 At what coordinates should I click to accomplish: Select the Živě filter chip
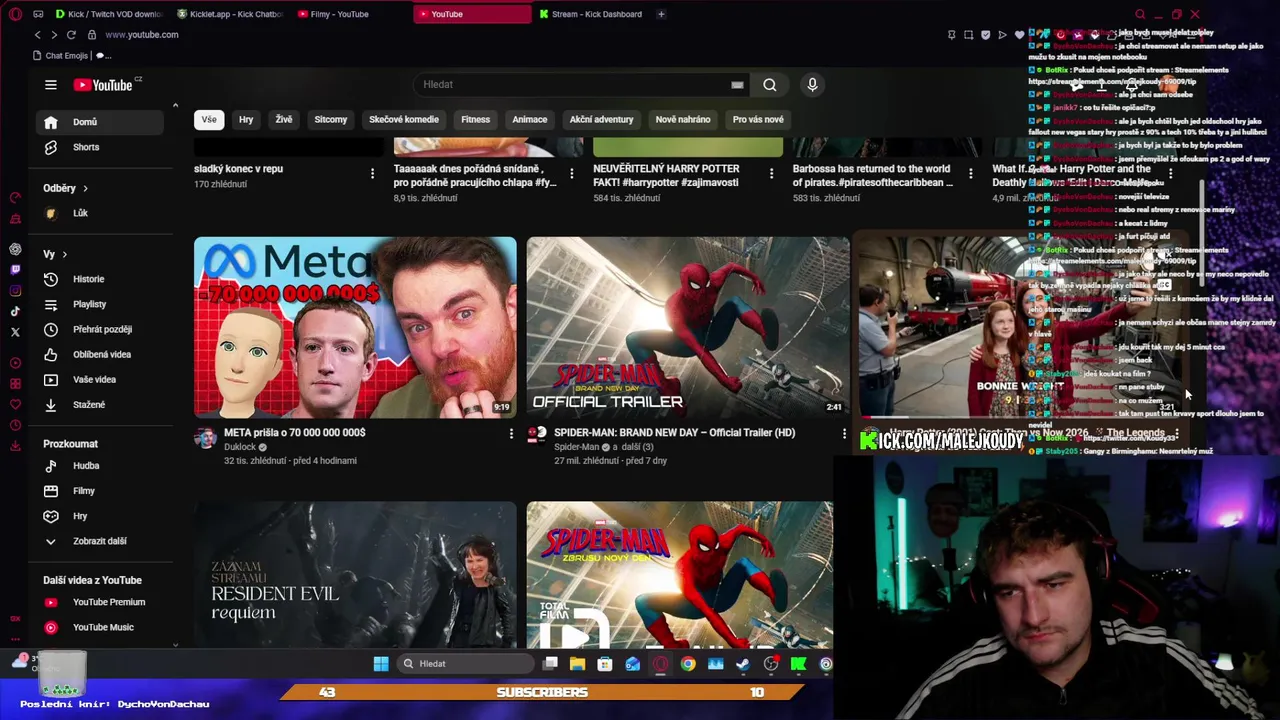click(x=284, y=120)
